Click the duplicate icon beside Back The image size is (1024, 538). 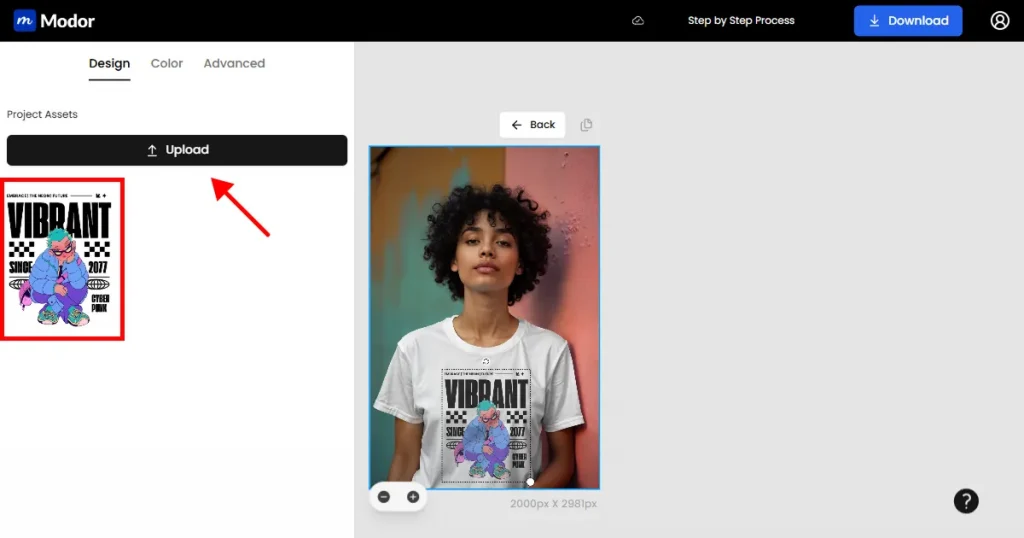[x=587, y=125]
